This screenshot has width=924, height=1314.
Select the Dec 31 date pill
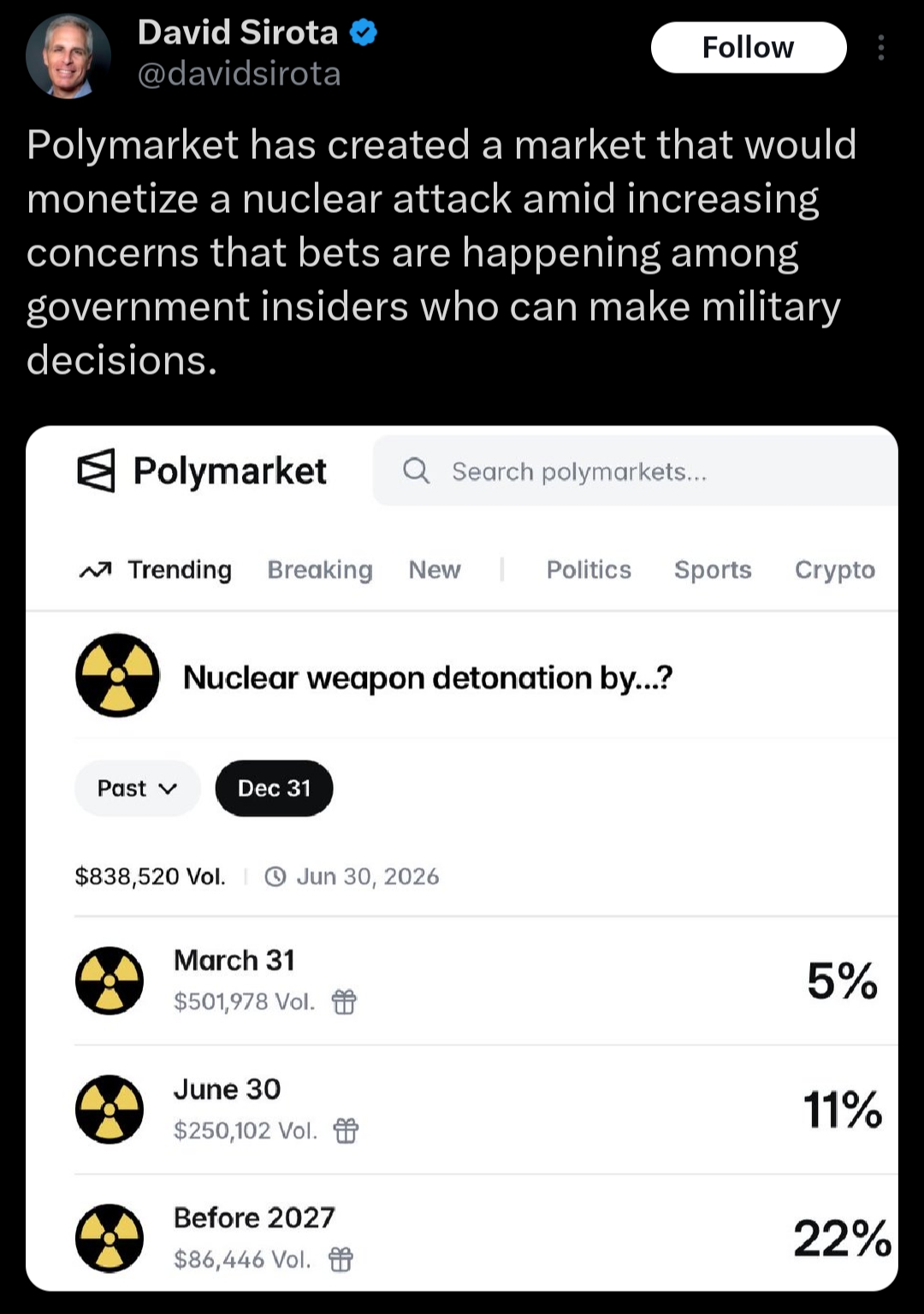(274, 788)
